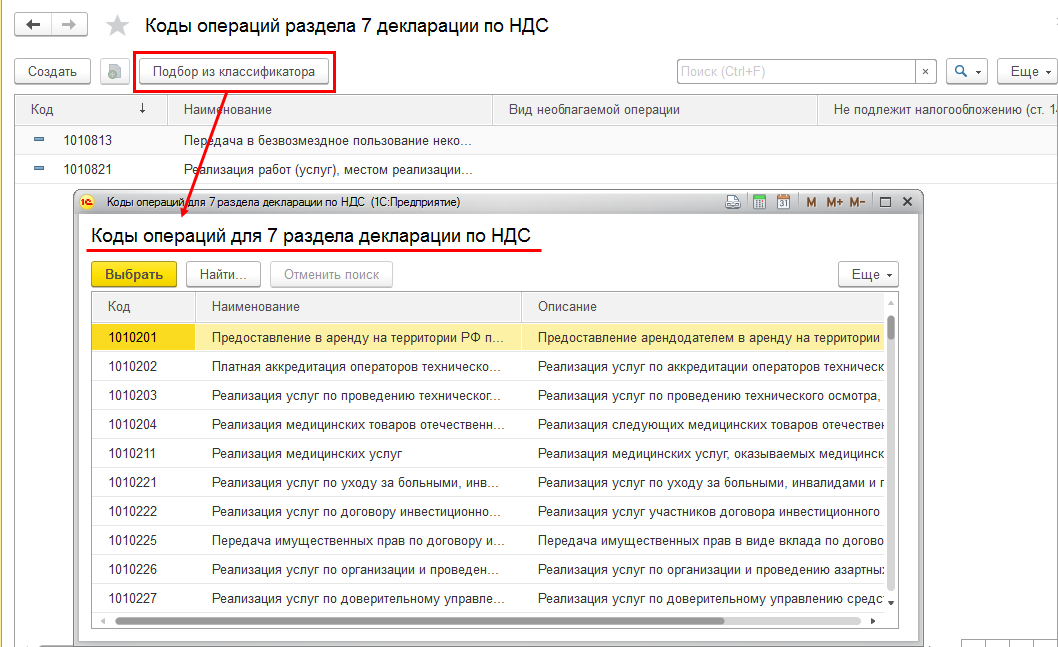Click the Отменить поиск button

tap(331, 275)
